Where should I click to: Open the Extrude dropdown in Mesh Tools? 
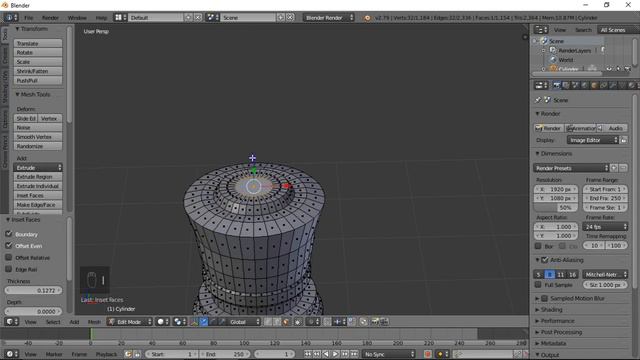(x=38, y=168)
